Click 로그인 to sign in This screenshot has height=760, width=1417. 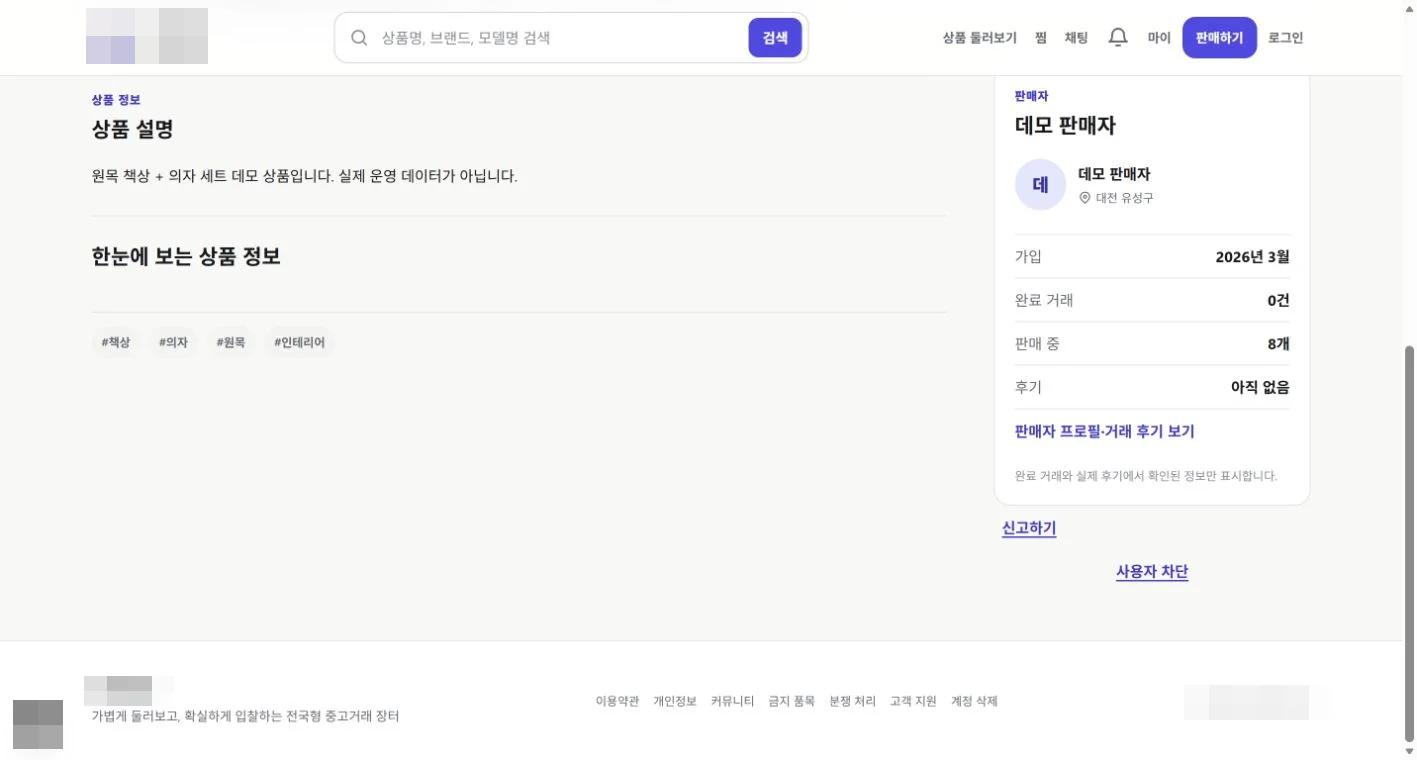click(x=1286, y=38)
